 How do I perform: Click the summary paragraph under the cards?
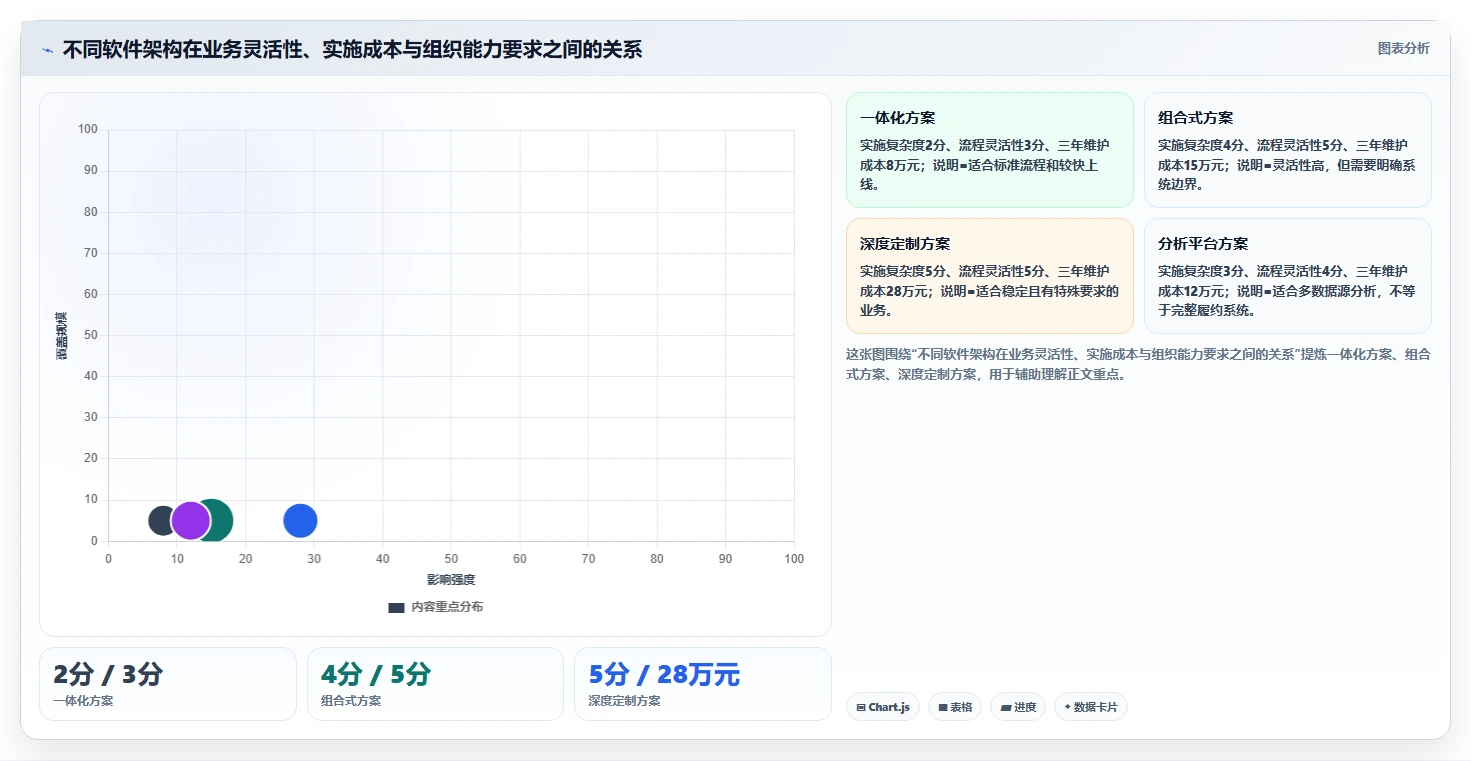(1138, 364)
